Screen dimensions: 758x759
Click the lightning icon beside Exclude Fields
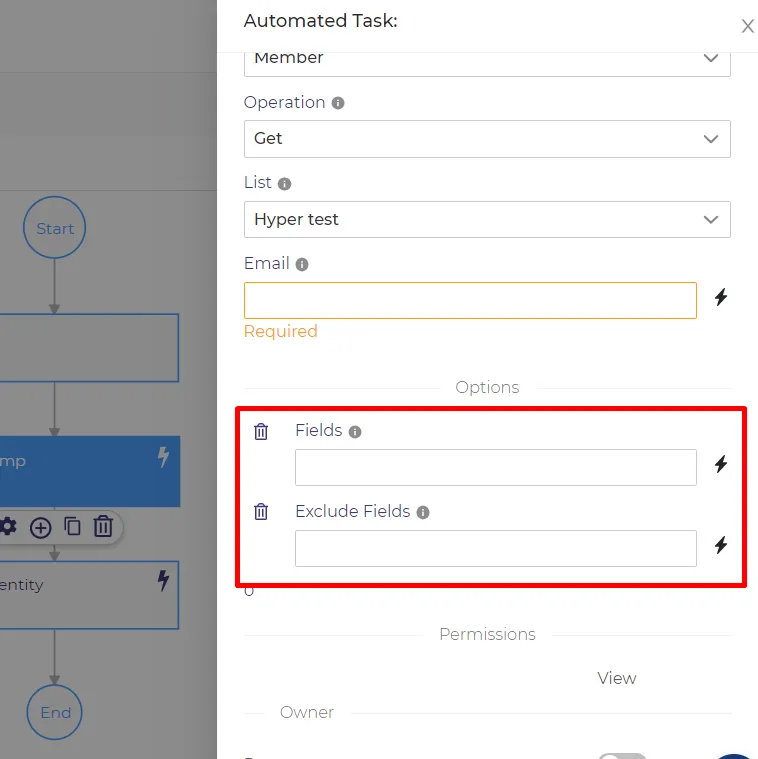[x=721, y=545]
